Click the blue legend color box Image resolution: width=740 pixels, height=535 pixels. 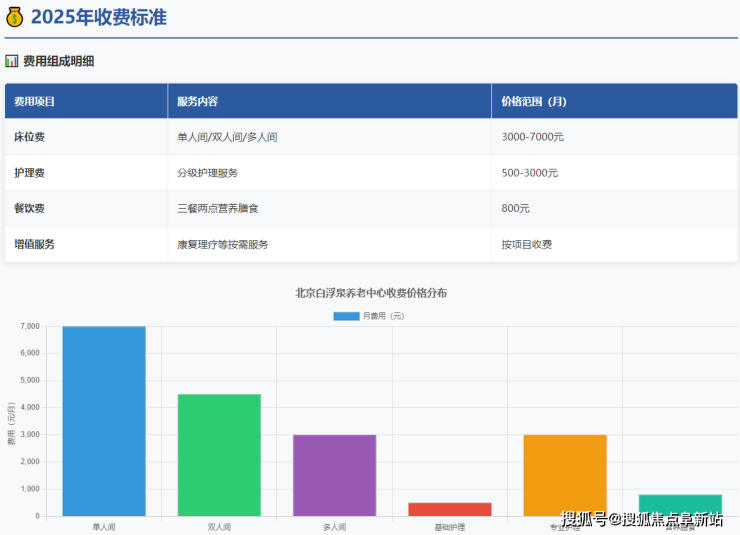(346, 316)
